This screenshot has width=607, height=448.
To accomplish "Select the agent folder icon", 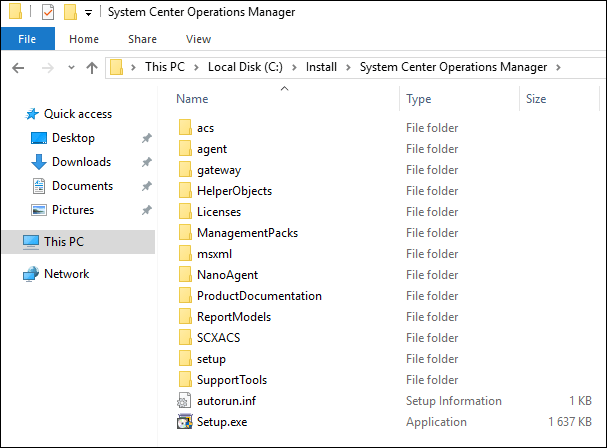I will pos(185,148).
